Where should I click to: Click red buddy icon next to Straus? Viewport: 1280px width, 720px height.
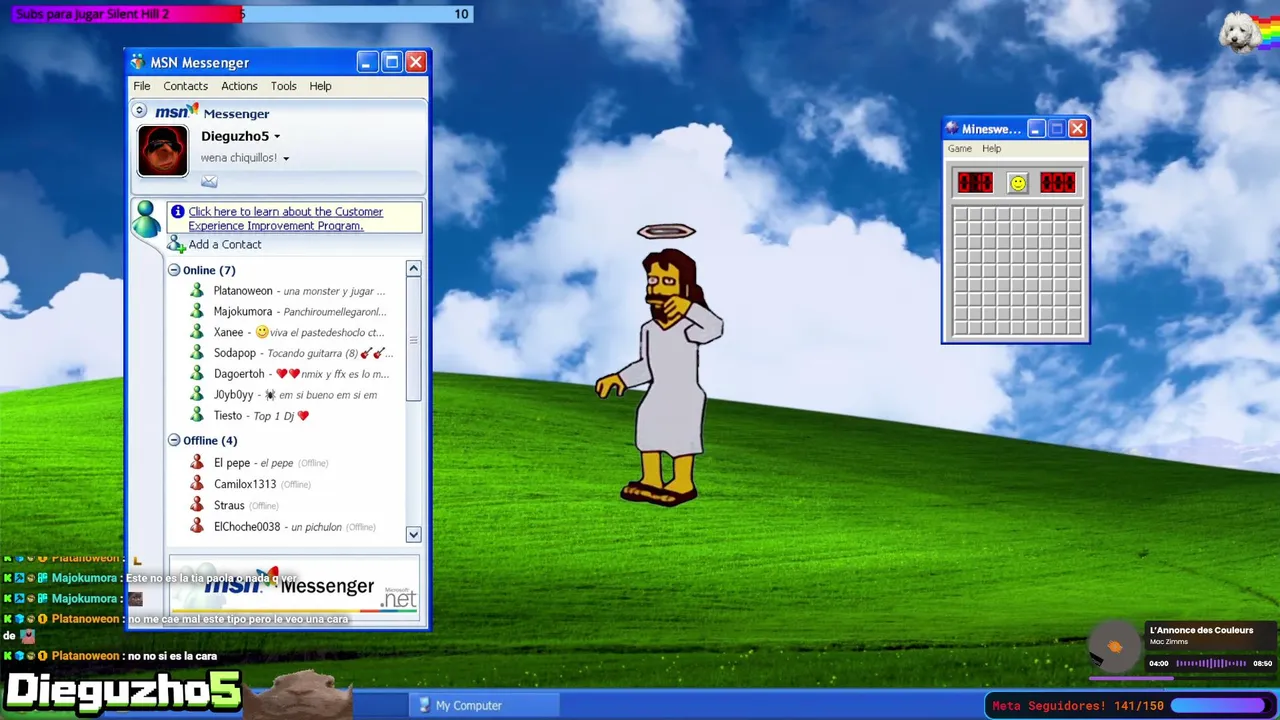pyautogui.click(x=197, y=505)
